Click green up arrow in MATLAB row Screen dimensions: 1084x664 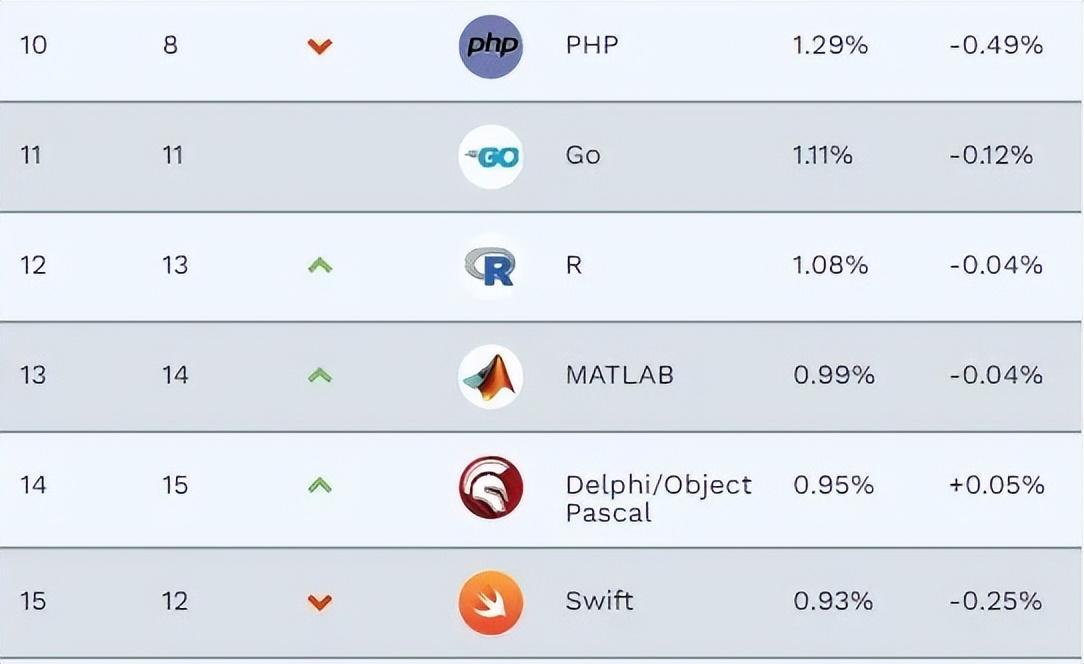(320, 376)
